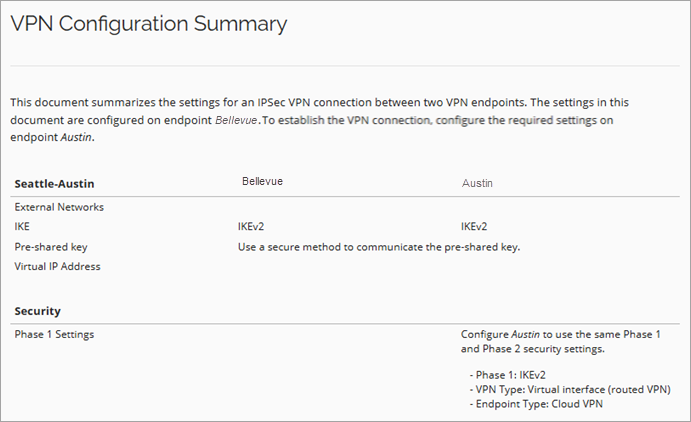Click the Virtual IP Address row label
Image resolution: width=691 pixels, height=422 pixels.
point(57,266)
